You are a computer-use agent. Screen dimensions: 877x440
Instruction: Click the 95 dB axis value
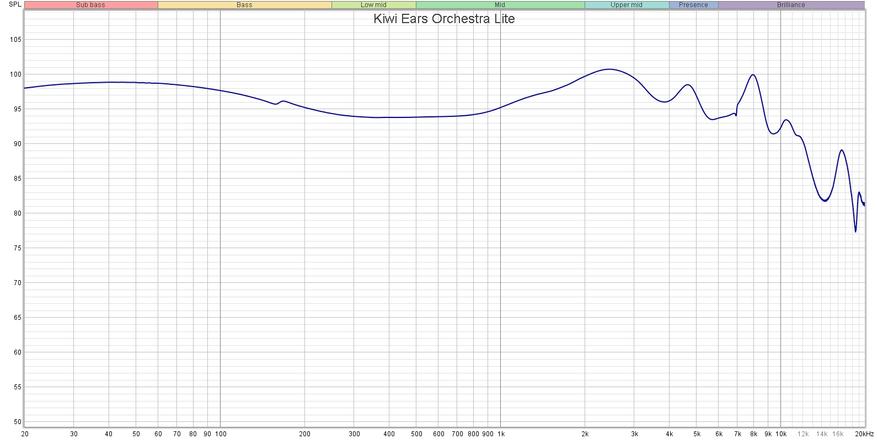click(17, 109)
